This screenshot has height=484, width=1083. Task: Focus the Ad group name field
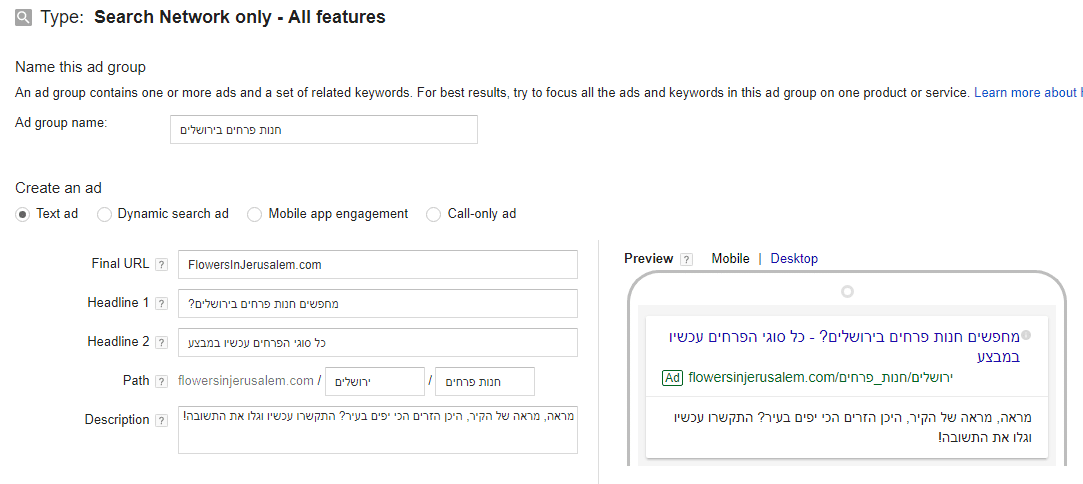324,130
